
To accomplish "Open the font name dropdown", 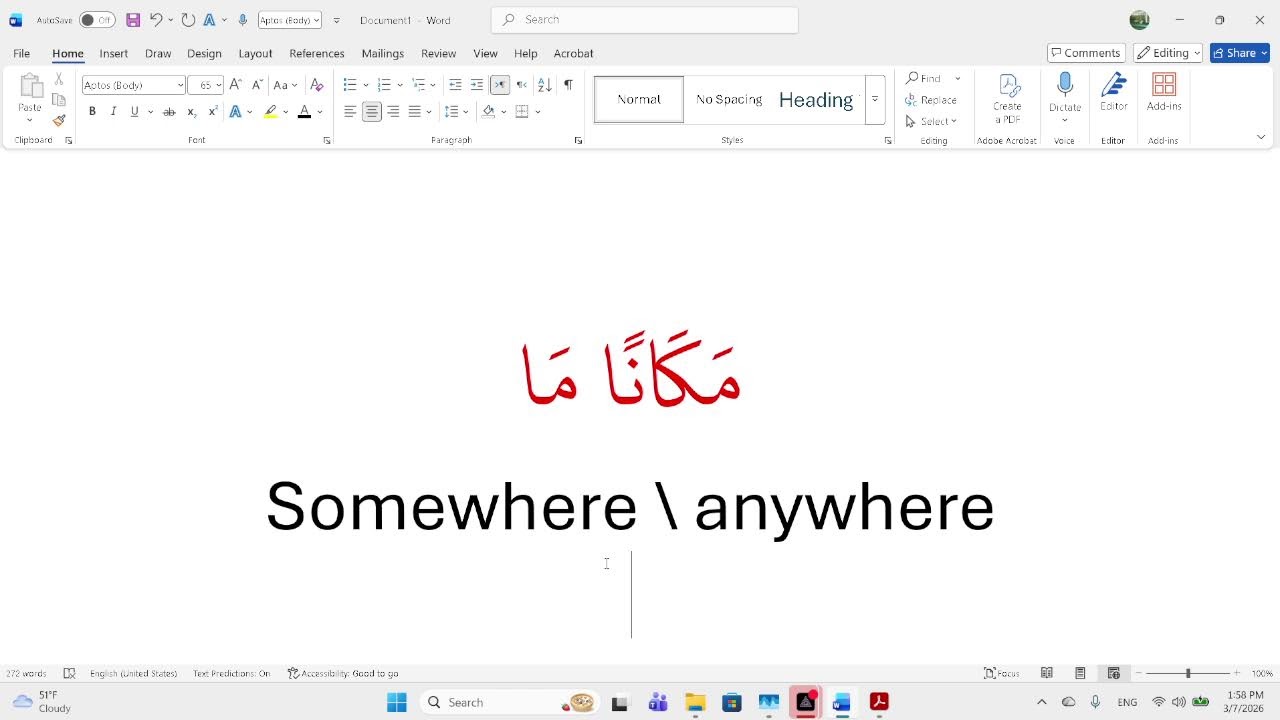I will [180, 85].
